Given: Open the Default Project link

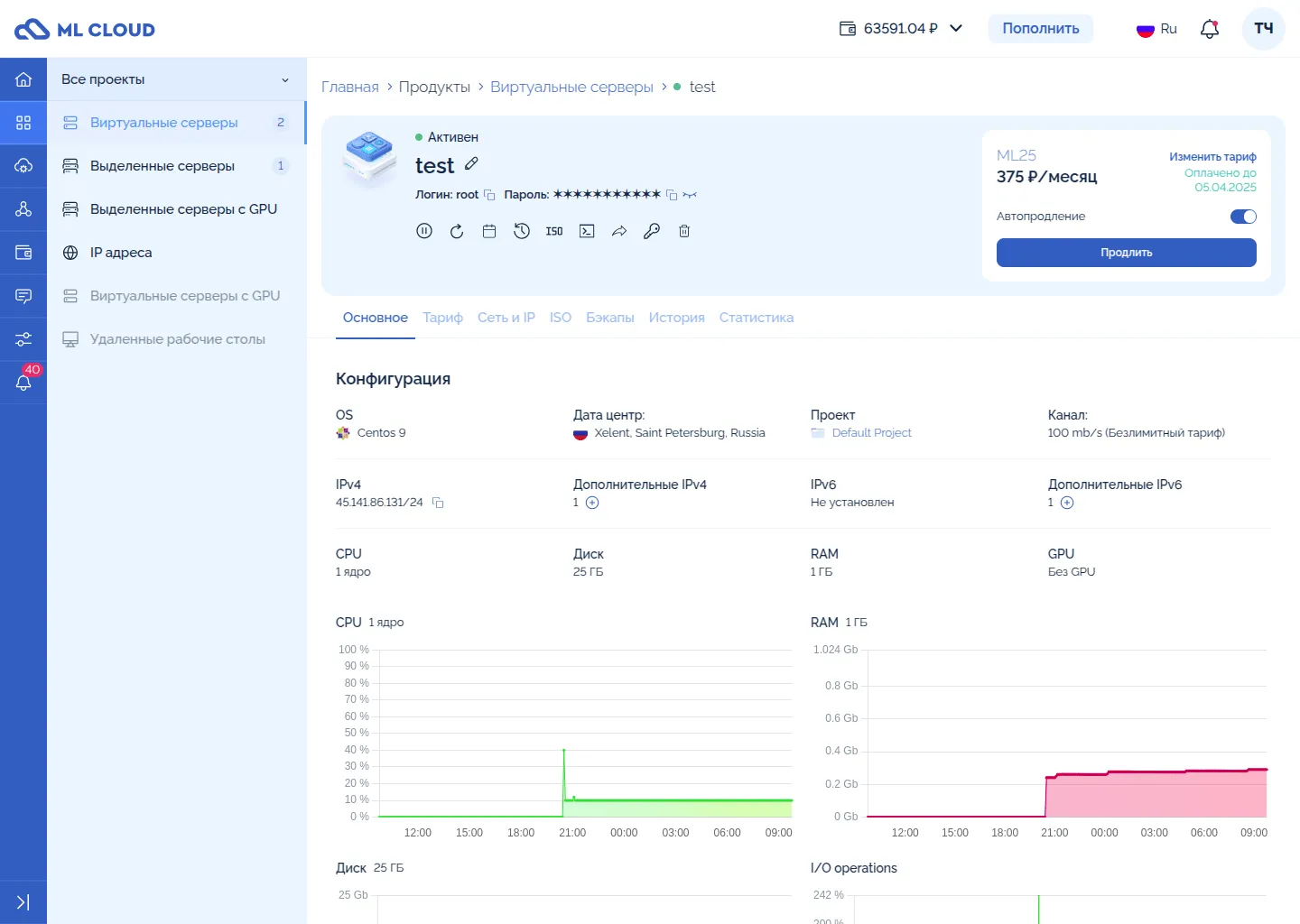Looking at the screenshot, I should [x=871, y=433].
